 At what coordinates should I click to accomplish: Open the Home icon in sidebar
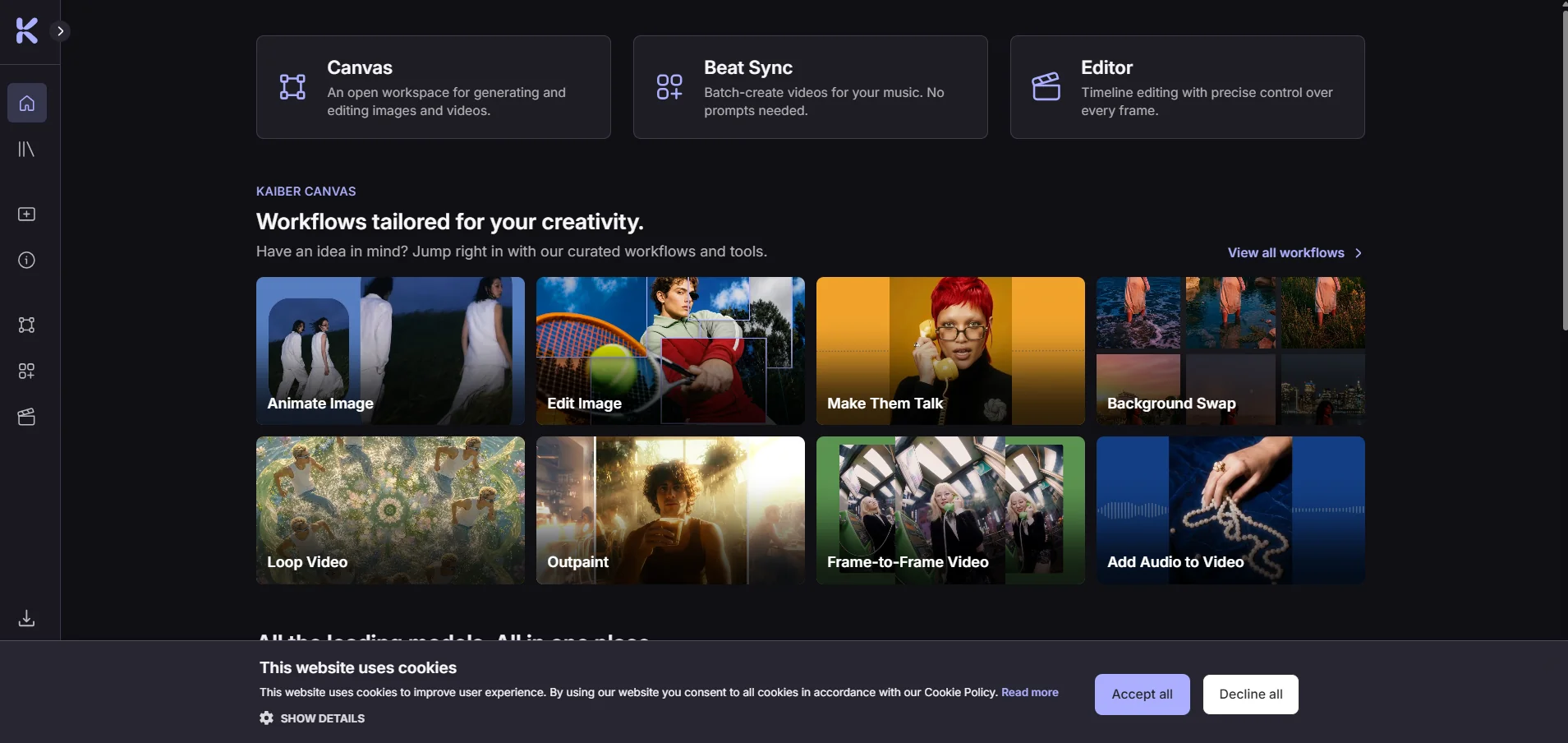point(27,103)
